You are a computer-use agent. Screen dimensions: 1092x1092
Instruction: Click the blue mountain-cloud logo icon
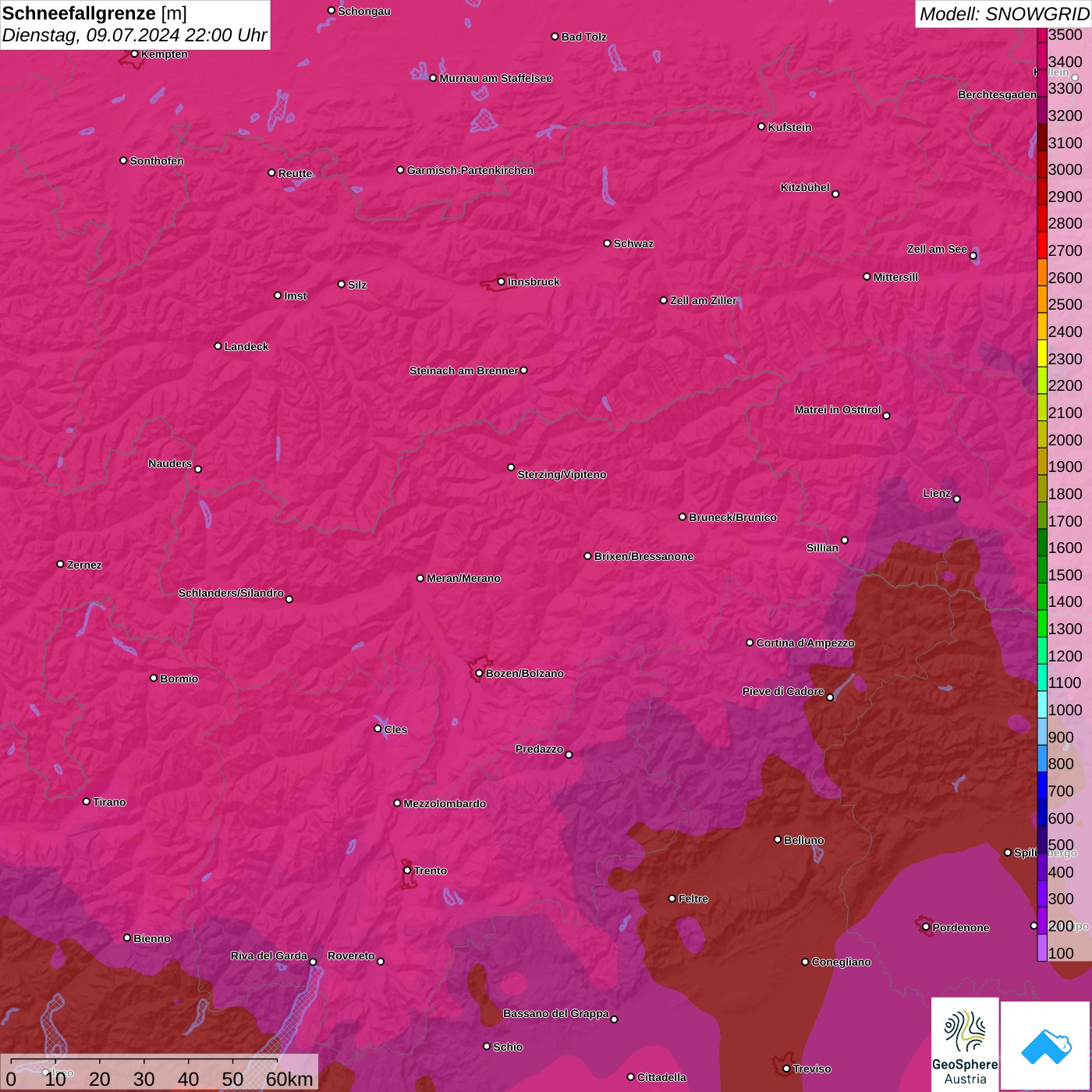[1046, 1046]
